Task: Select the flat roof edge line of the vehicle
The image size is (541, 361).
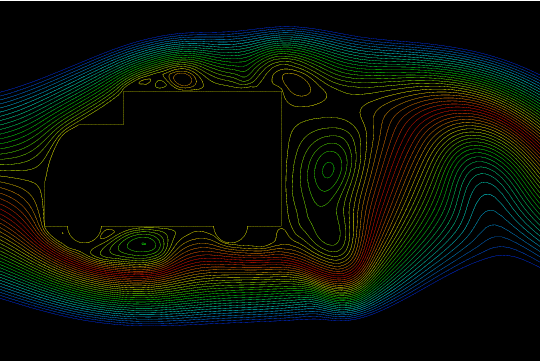Action: tap(203, 92)
